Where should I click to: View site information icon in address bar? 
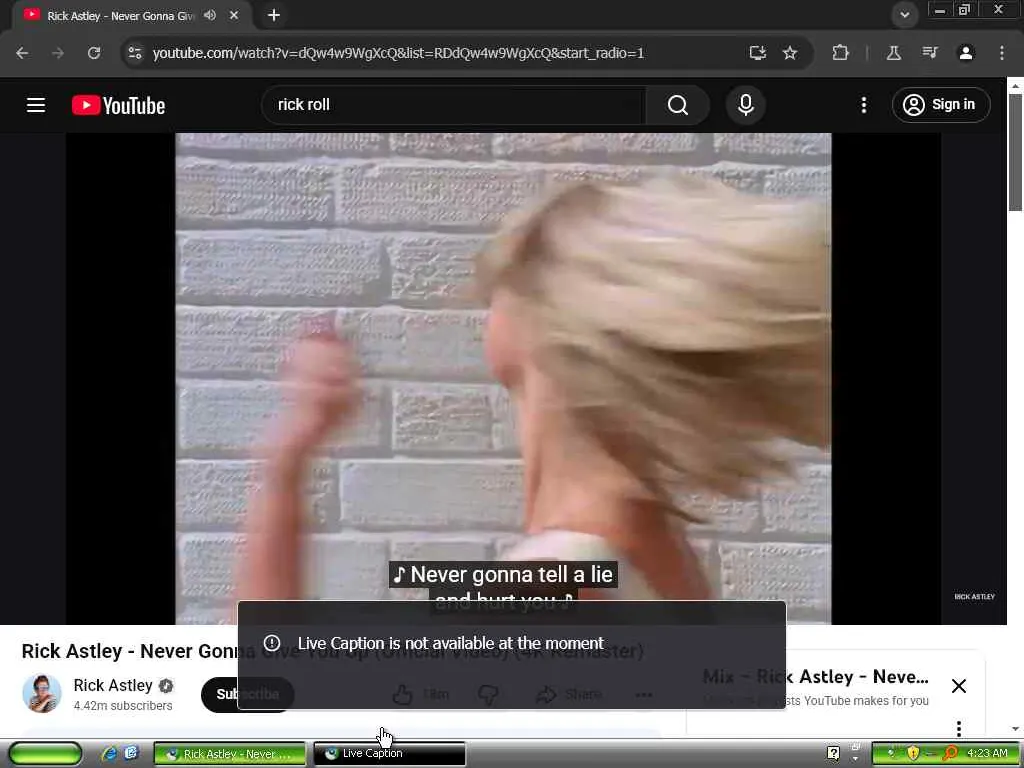(x=135, y=53)
